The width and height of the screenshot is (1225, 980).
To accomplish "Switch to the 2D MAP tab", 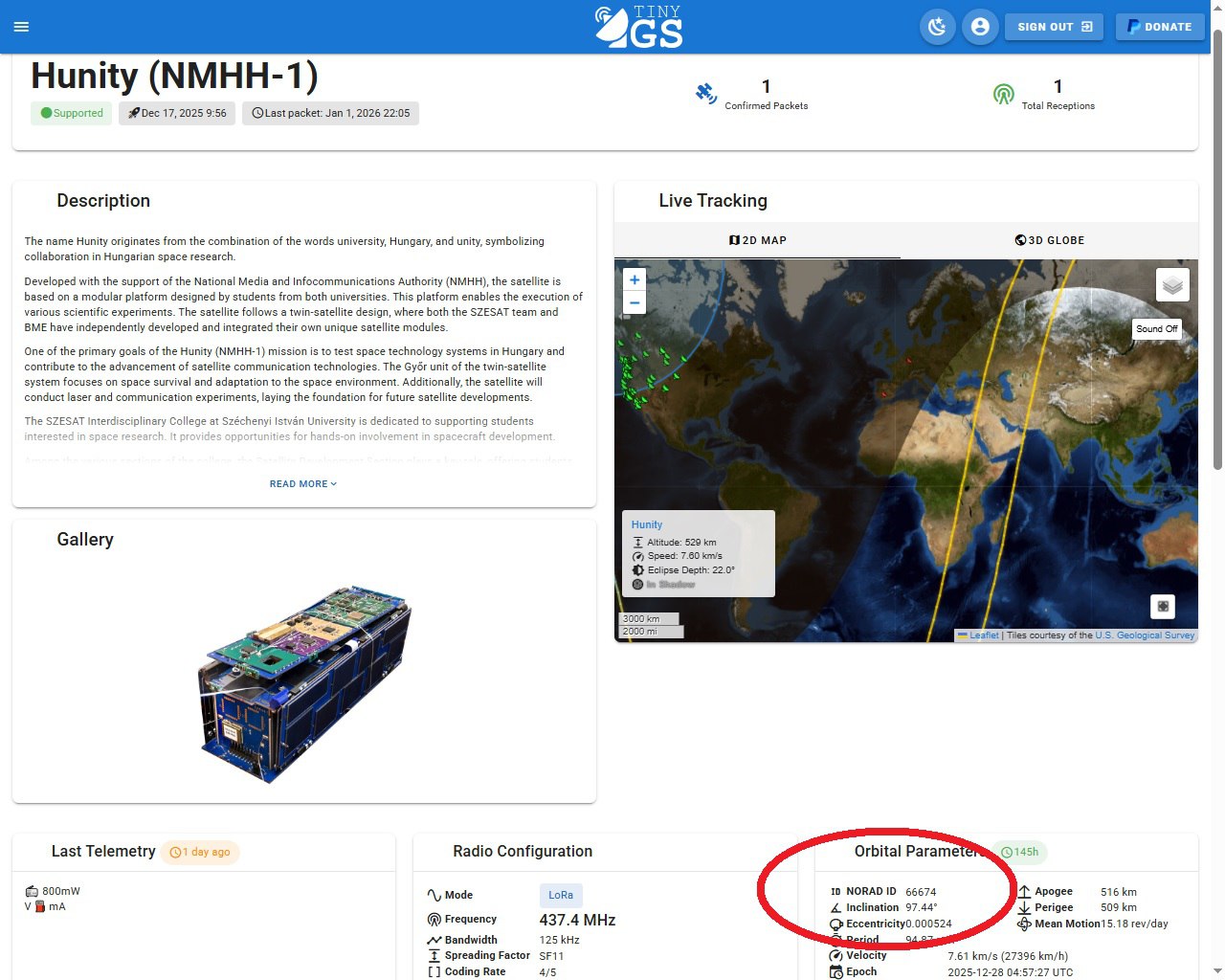I will pyautogui.click(x=757, y=240).
